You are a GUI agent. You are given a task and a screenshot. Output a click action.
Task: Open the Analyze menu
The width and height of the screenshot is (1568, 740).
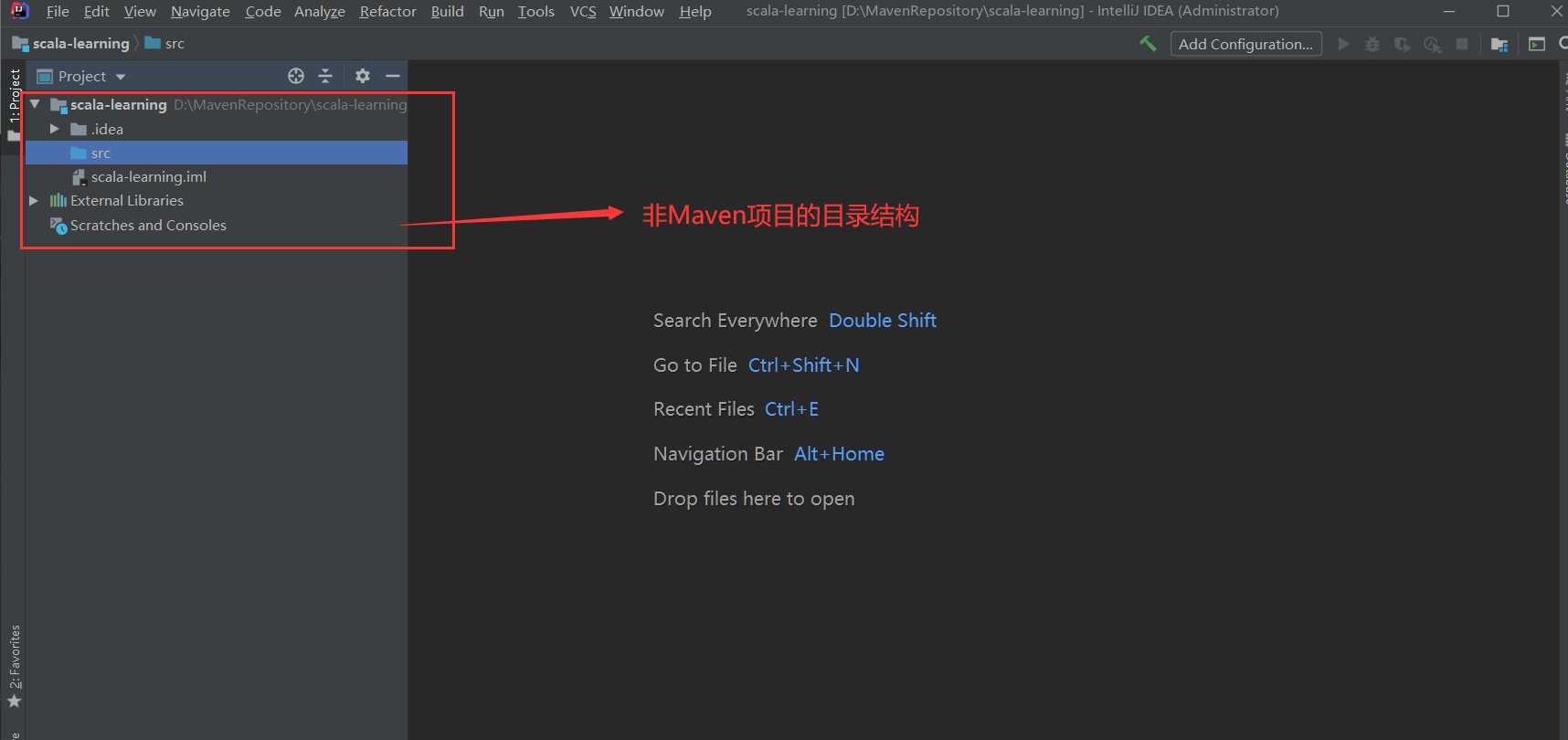[x=320, y=11]
